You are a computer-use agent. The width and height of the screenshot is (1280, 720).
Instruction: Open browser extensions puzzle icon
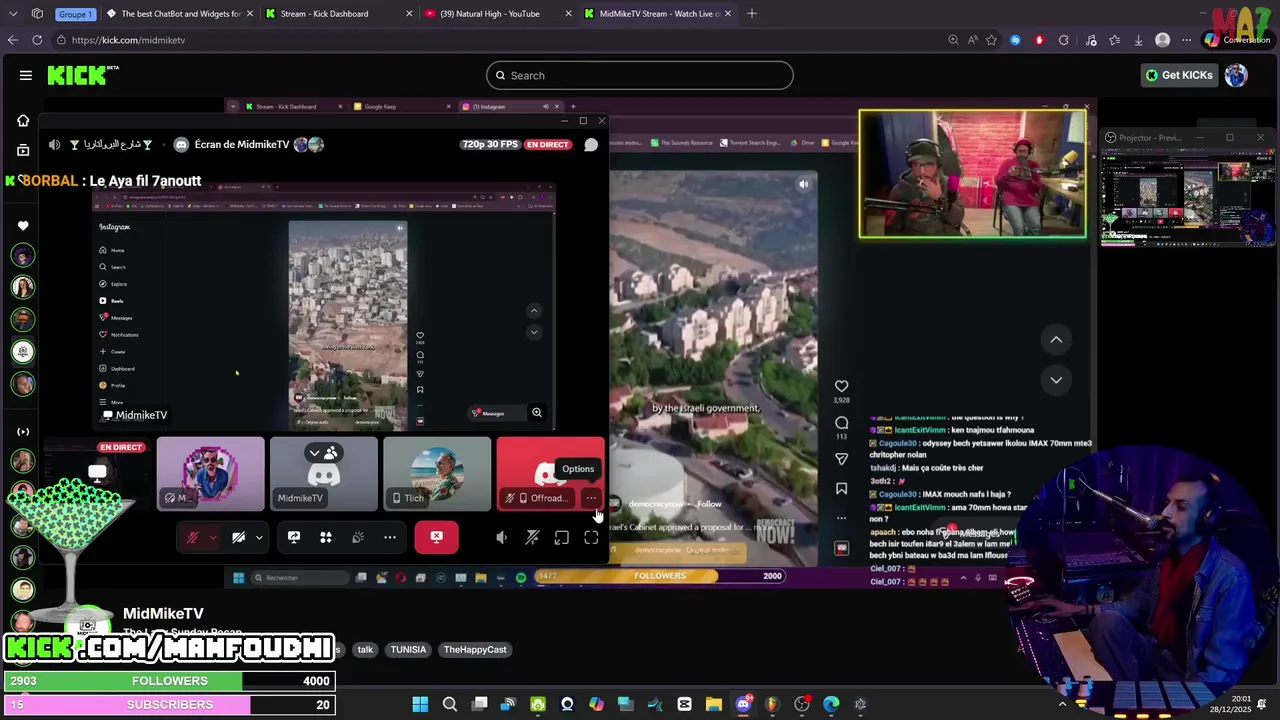pos(1064,40)
